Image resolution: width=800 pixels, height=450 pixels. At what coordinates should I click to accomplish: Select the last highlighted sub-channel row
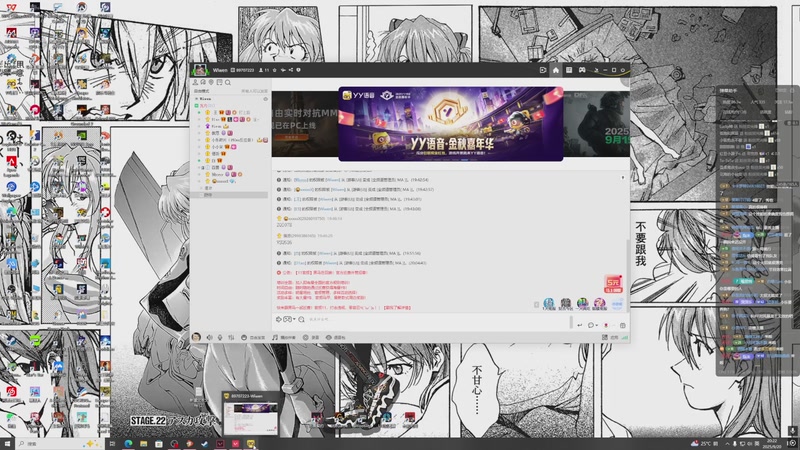[x=231, y=195]
